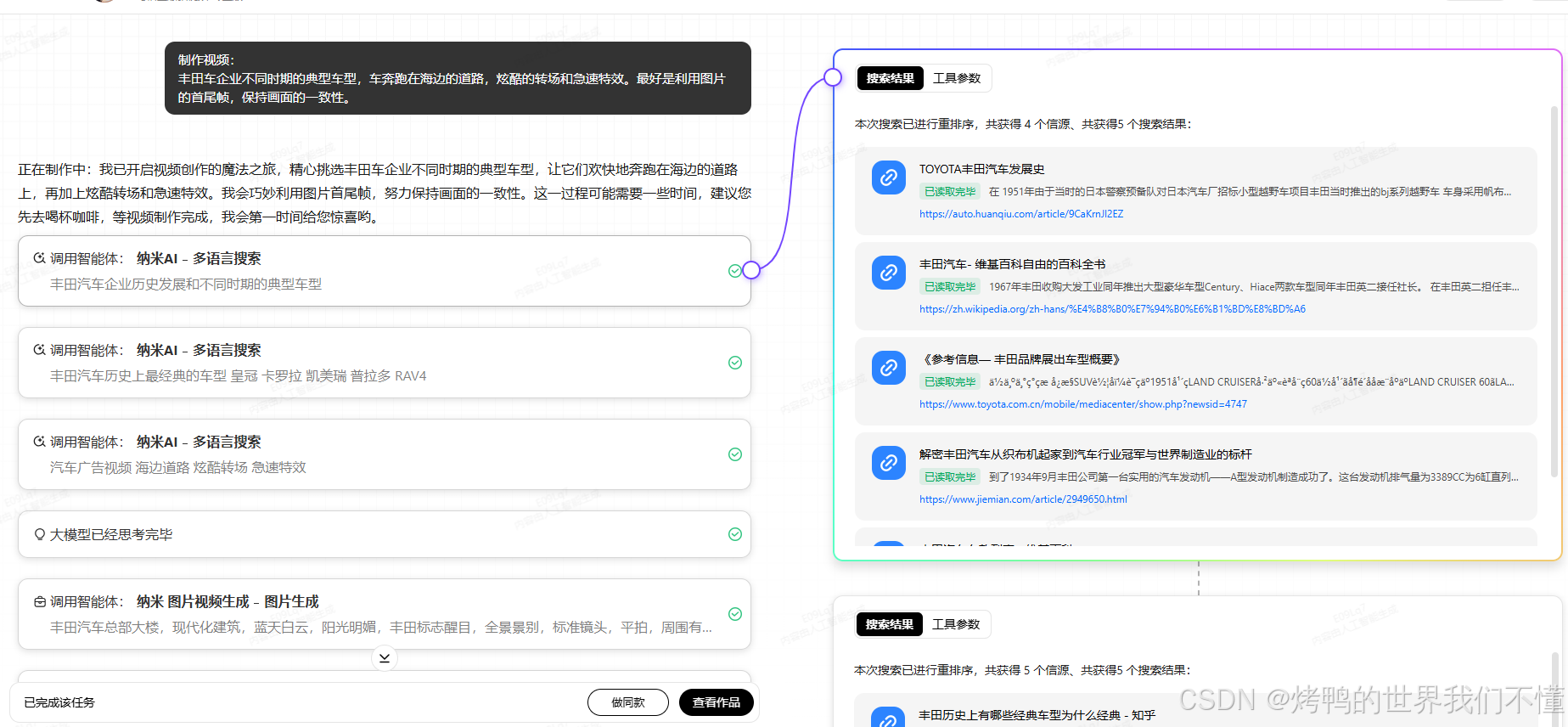
Task: Expand more steps with the down chevron
Action: (x=385, y=658)
